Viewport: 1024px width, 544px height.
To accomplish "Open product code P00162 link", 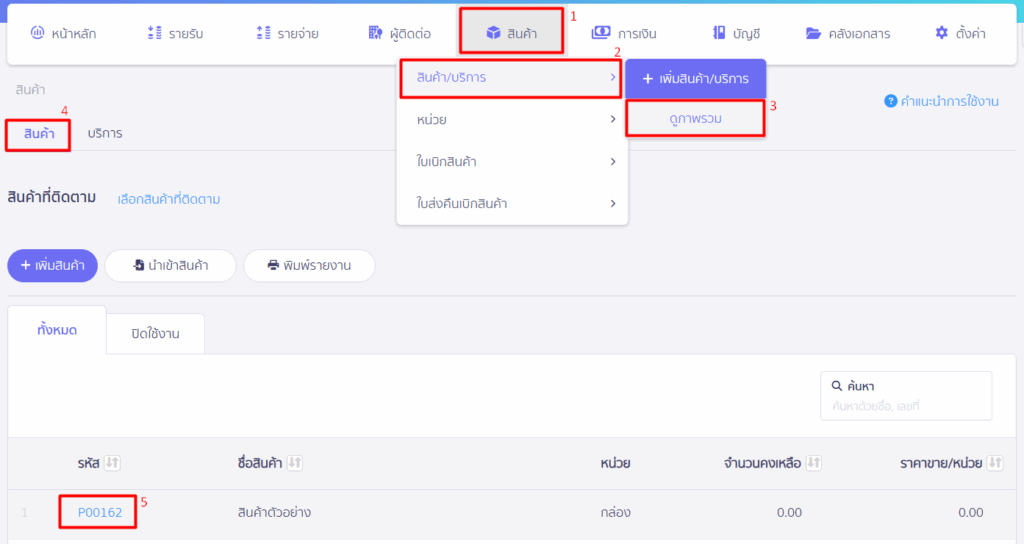I will (100, 513).
